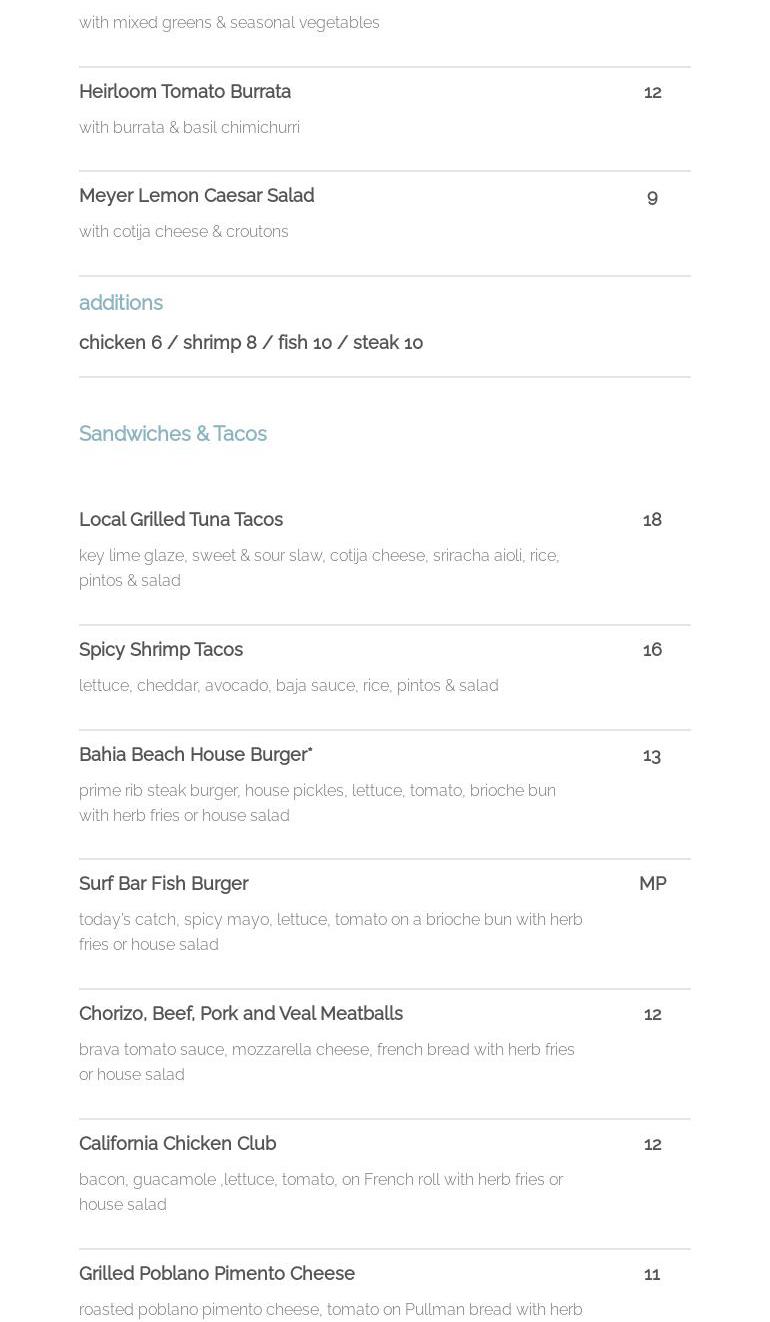Choose the Spicy Shrimp Tacos item
The image size is (770, 1322).
pos(161,649)
